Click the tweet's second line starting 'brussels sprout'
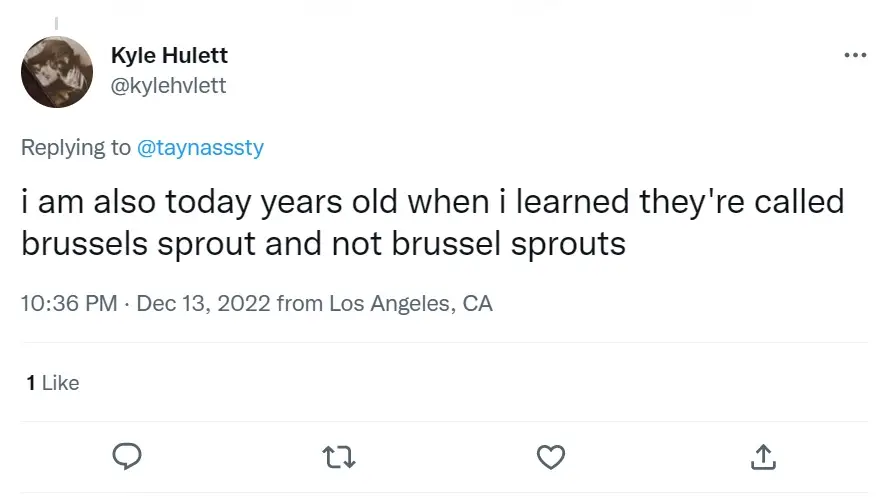Image resolution: width=892 pixels, height=497 pixels. (x=323, y=245)
